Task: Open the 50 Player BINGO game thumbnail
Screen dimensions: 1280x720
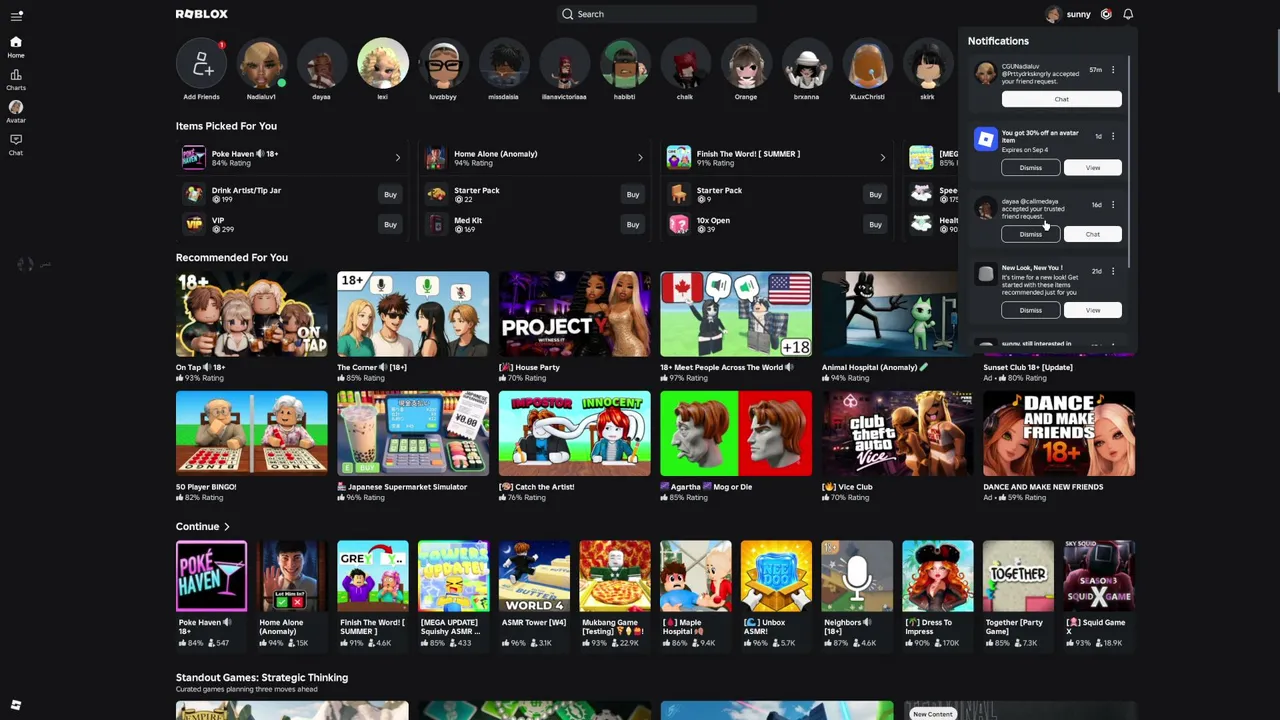Action: [251, 433]
